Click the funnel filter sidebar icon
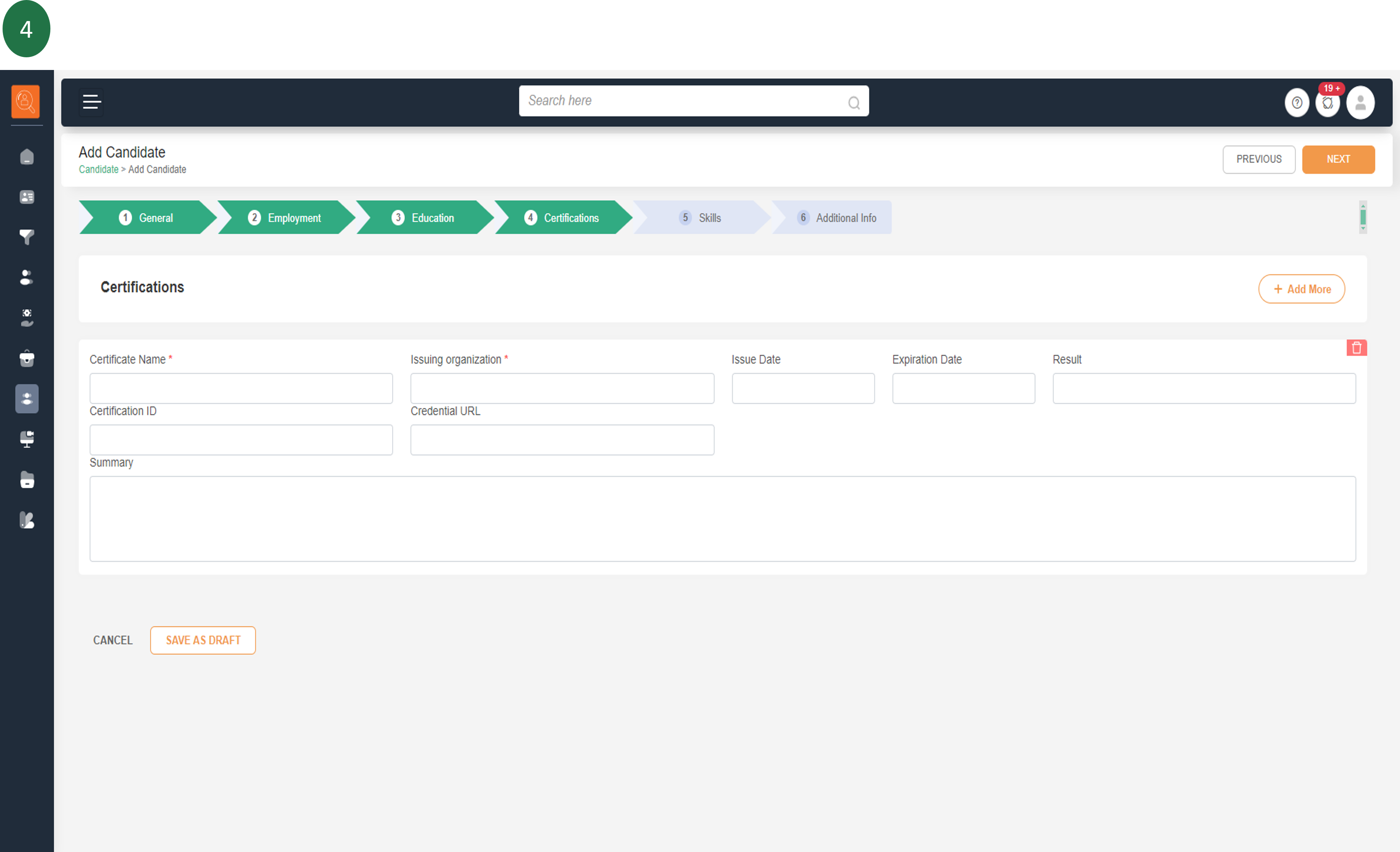This screenshot has height=852, width=1400. click(27, 237)
